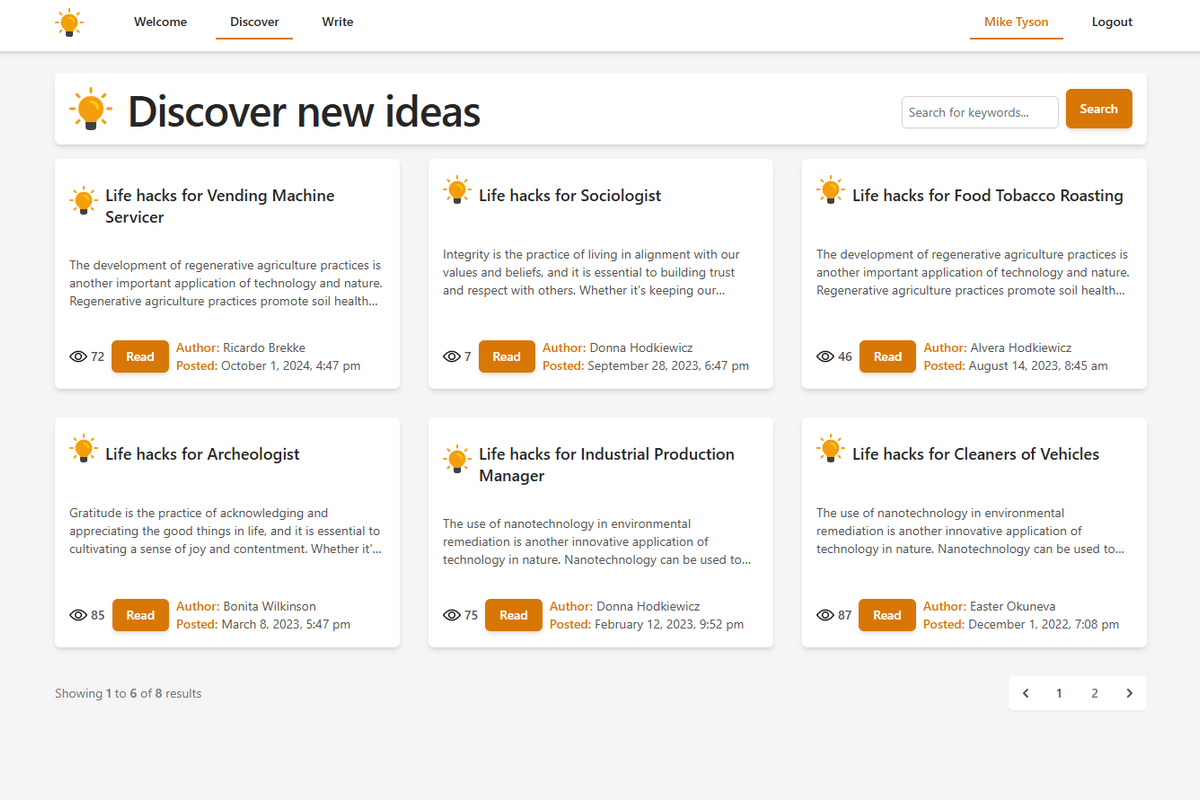1200x800 pixels.
Task: Click posted date August 14, 2023, 8:45 am
Action: click(x=1038, y=366)
